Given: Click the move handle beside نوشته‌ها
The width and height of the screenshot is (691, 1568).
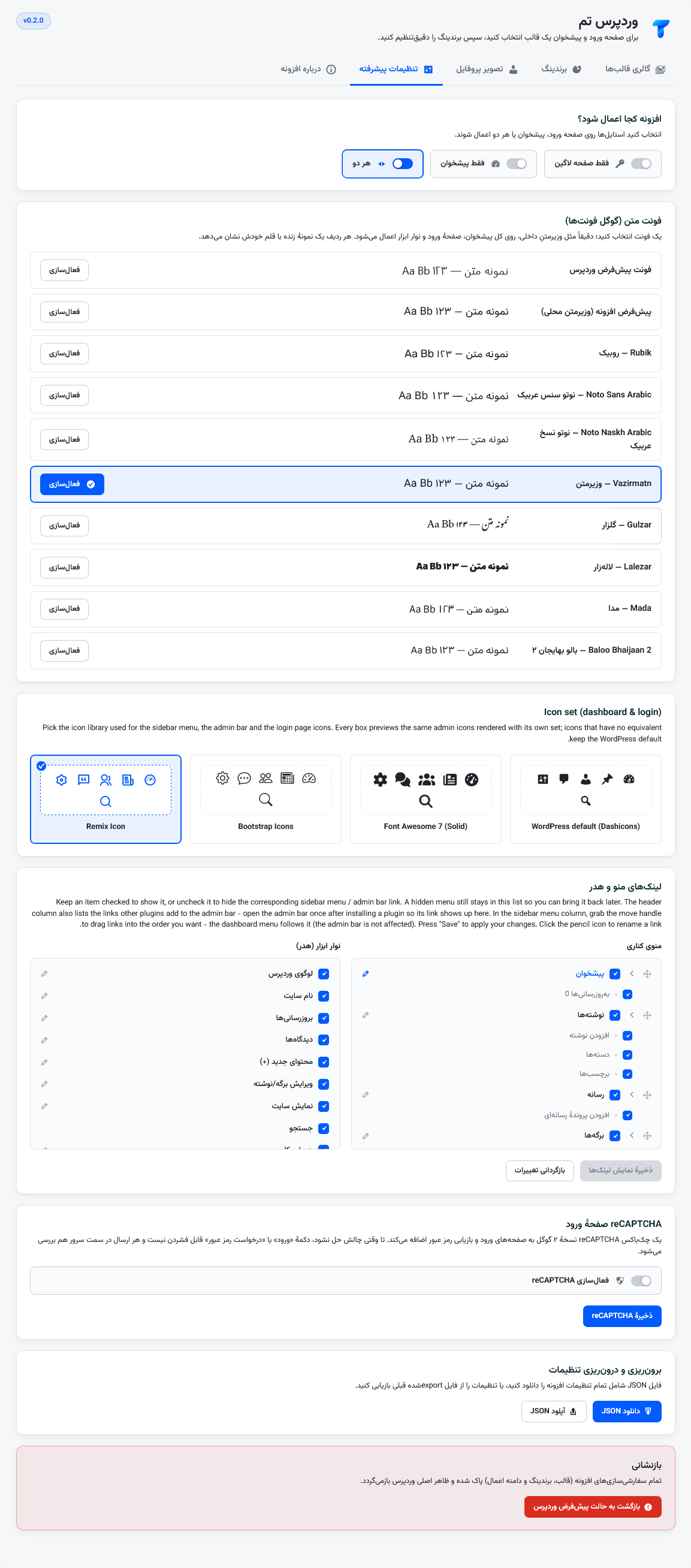Looking at the screenshot, I should (x=647, y=1015).
